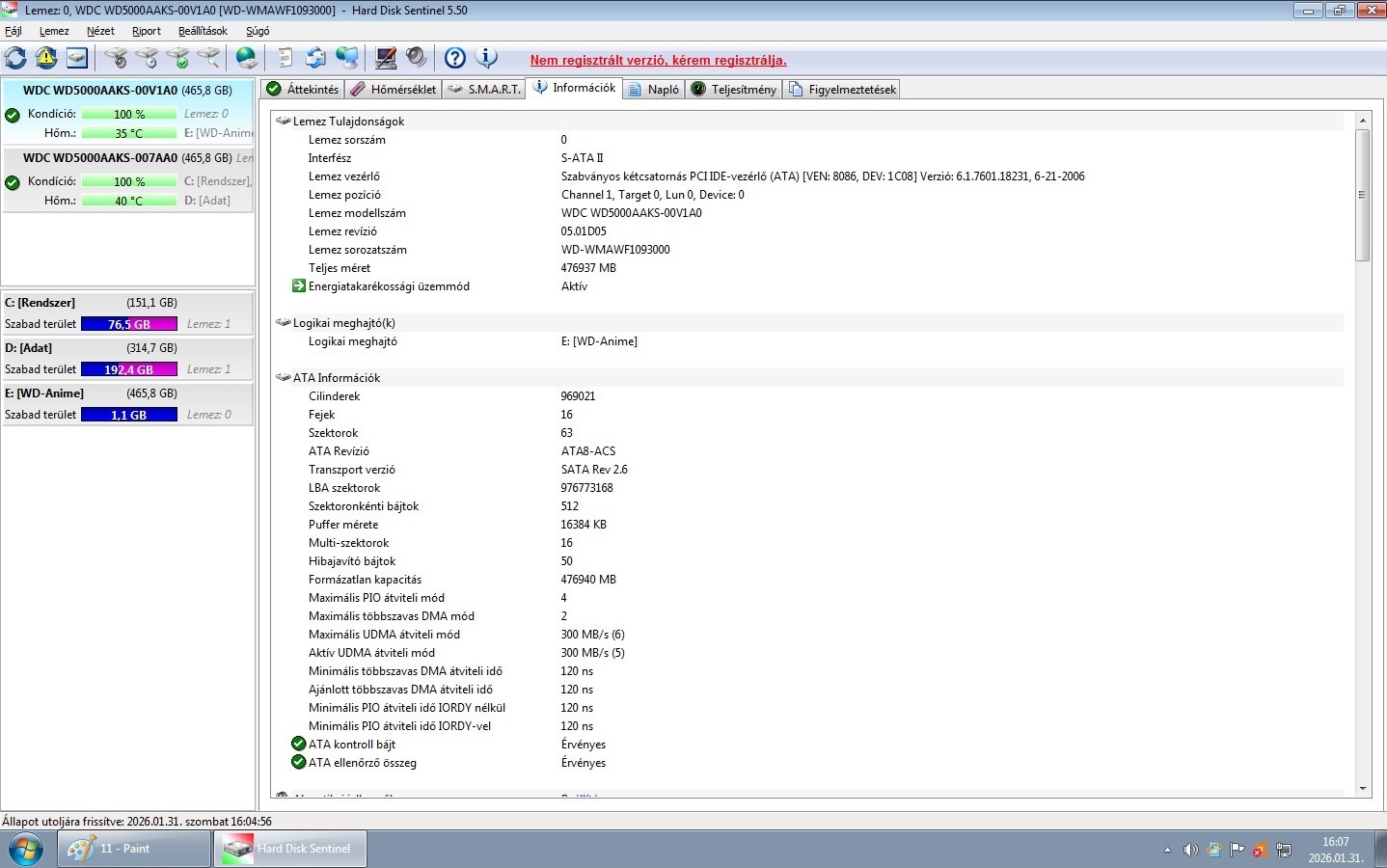Click the Hard Disk Sentinel taskbar button
This screenshot has width=1387, height=868.
[290, 849]
